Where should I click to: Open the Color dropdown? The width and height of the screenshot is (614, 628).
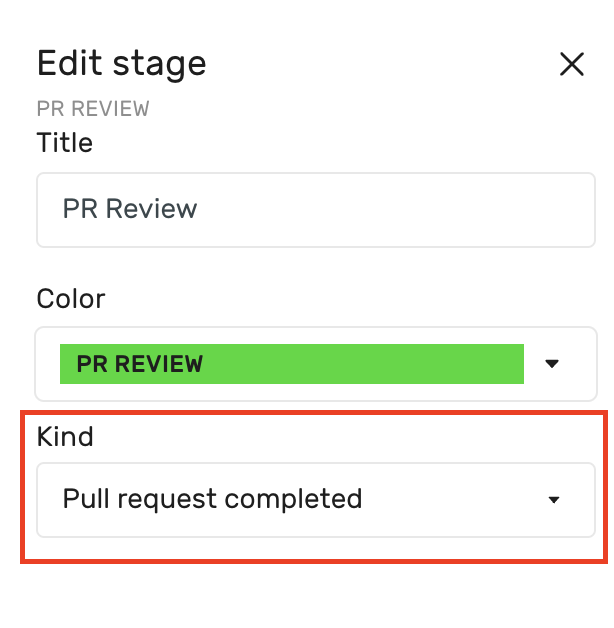(316, 364)
